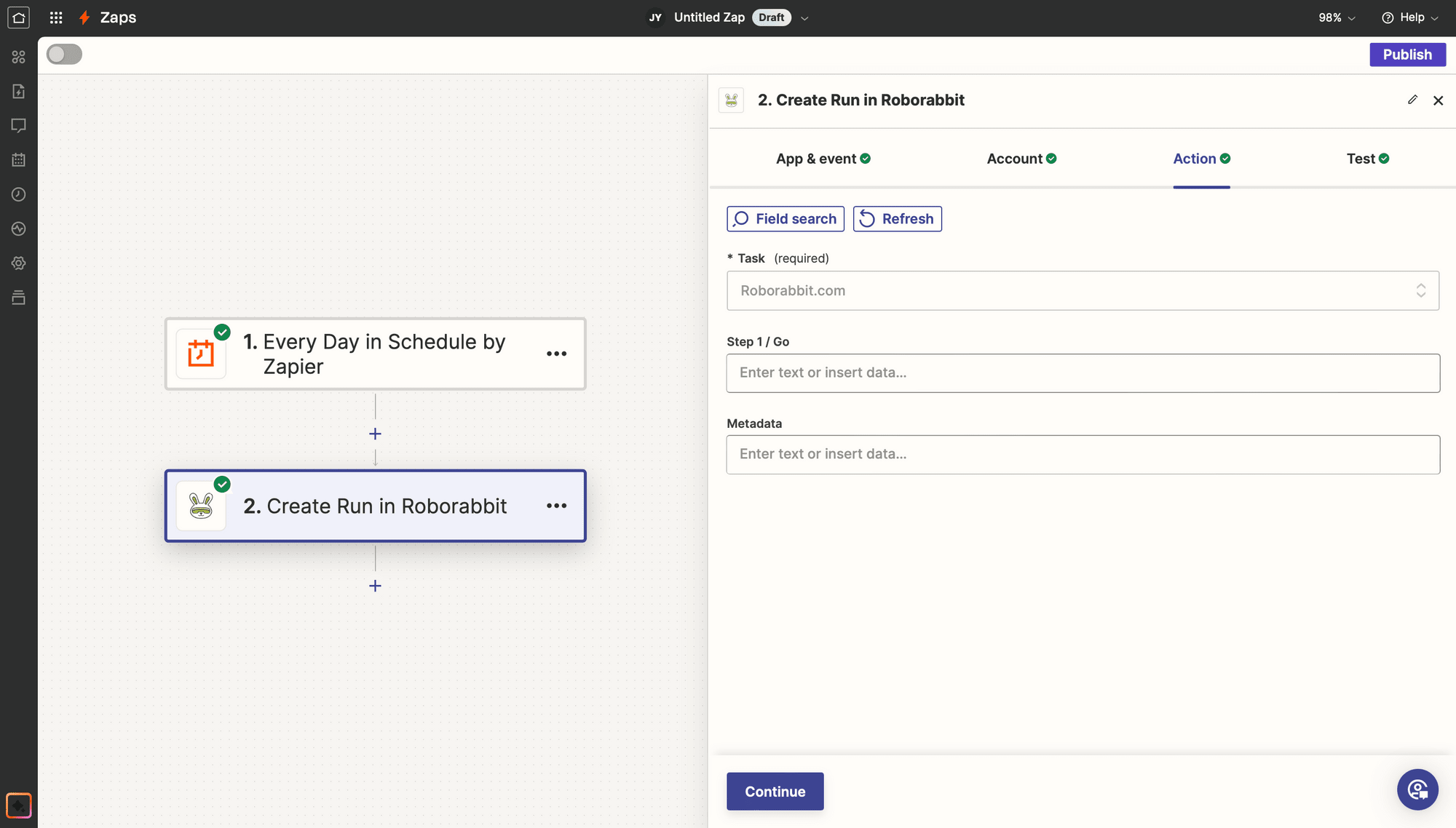Viewport: 1456px width, 828px height.
Task: Open the app grid launcher icon
Action: pos(55,17)
